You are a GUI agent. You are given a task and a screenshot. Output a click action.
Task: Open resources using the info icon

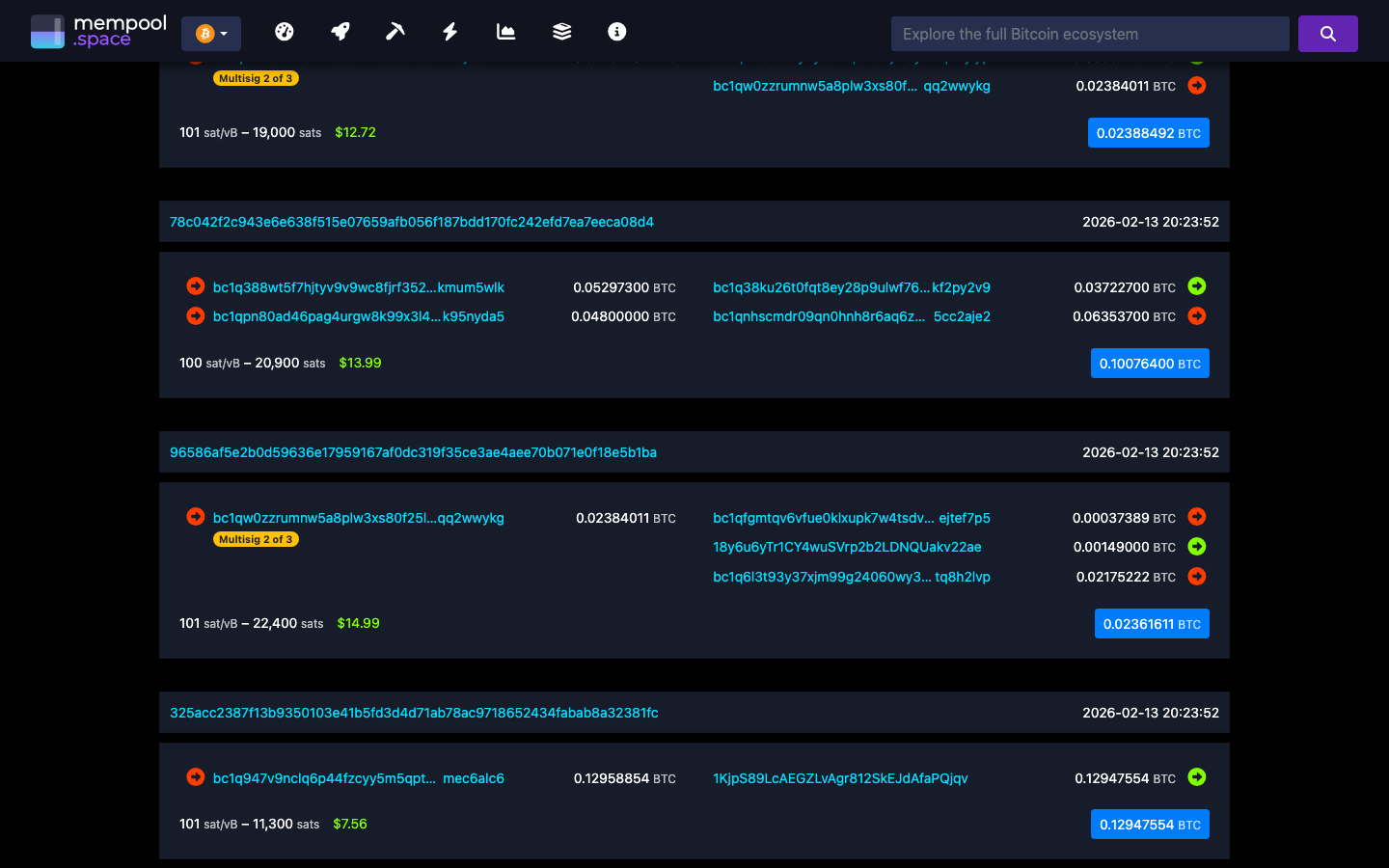pos(615,31)
